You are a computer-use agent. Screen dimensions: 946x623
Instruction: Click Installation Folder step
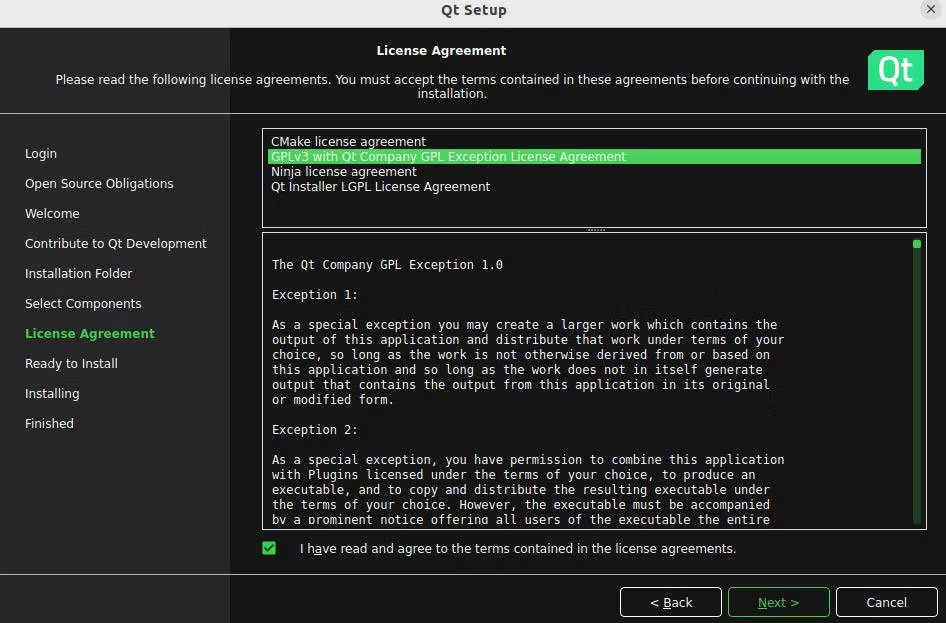78,274
